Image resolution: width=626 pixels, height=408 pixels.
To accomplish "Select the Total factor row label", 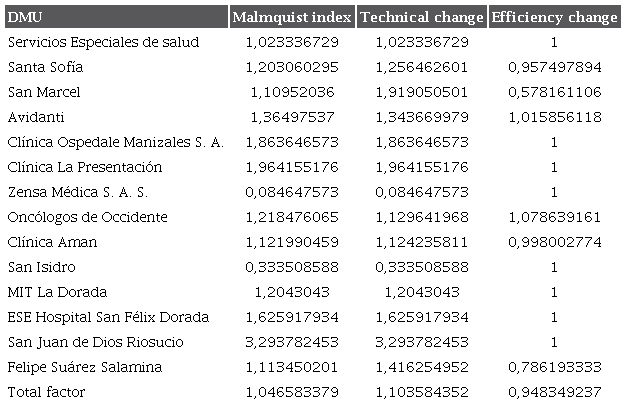I will [x=46, y=392].
